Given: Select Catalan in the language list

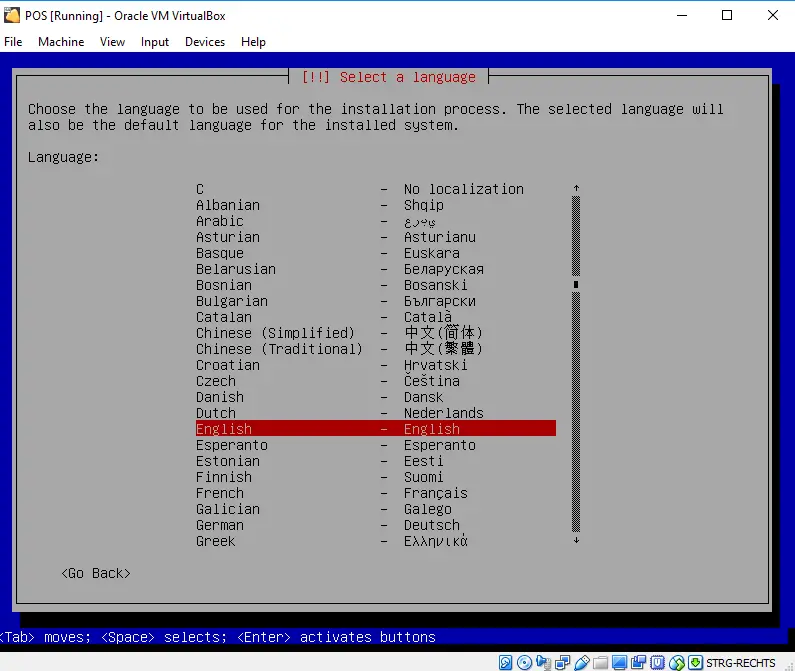Looking at the screenshot, I should [x=376, y=317].
